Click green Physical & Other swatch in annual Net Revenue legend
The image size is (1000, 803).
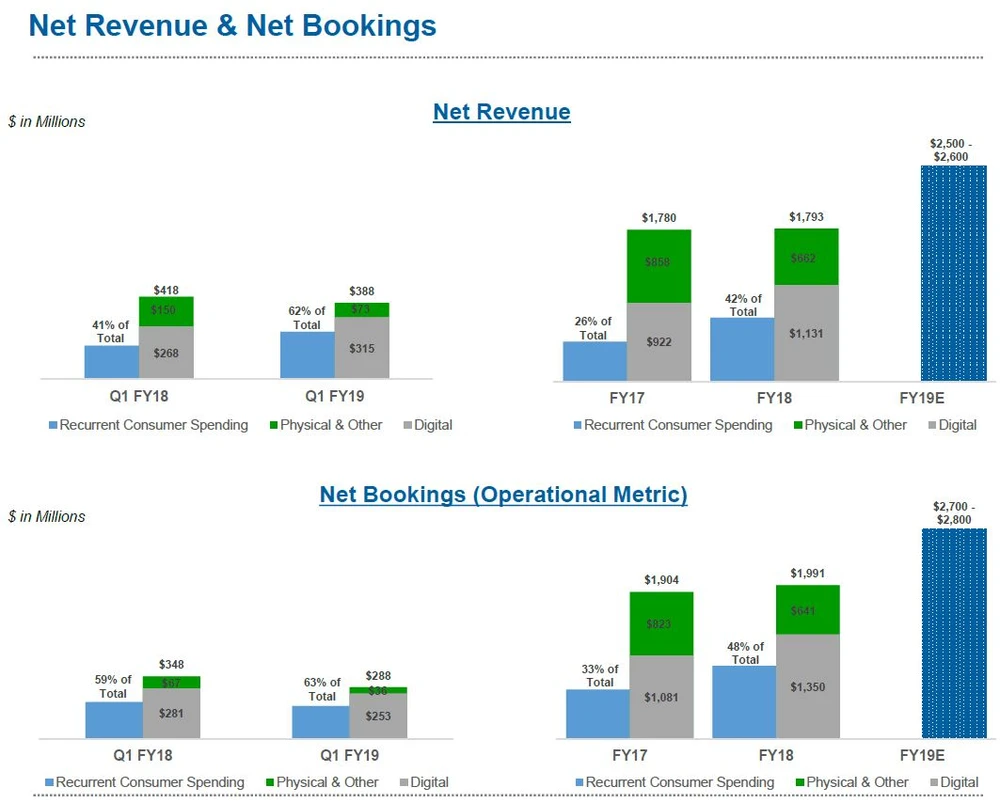[x=796, y=426]
